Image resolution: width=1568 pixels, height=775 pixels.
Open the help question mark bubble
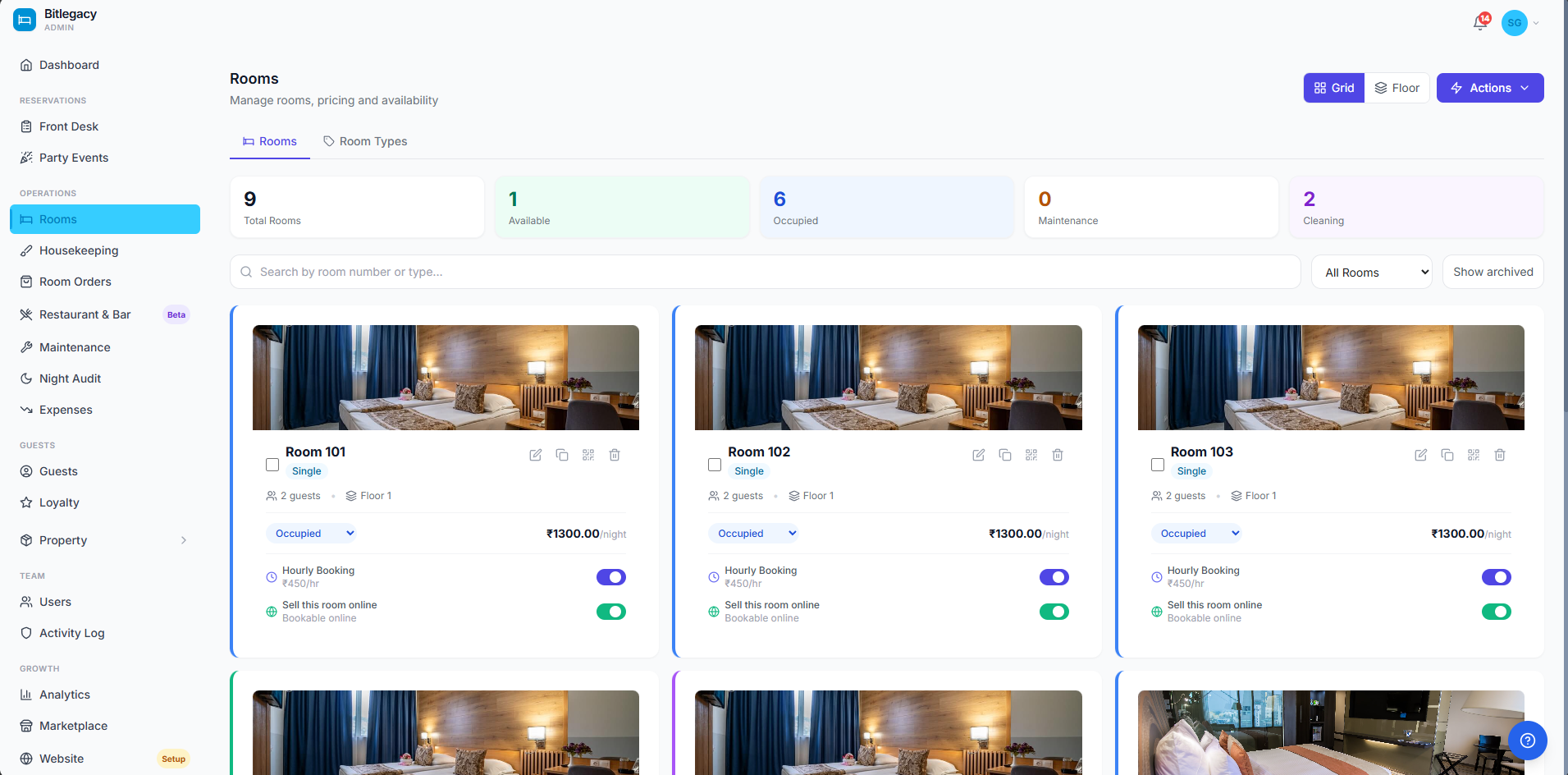pos(1527,741)
